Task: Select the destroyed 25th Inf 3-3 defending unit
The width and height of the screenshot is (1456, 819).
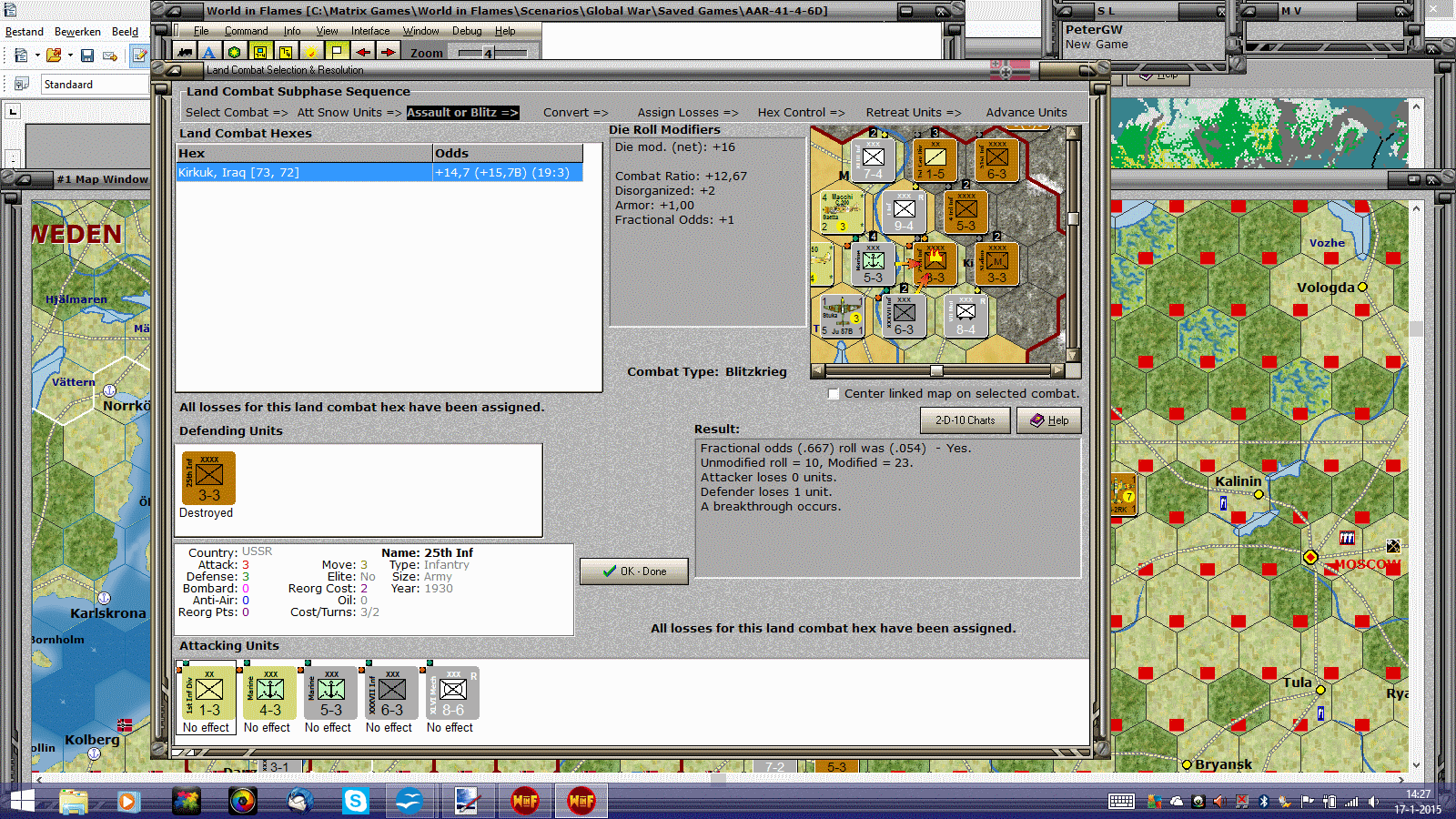Action: pyautogui.click(x=208, y=478)
